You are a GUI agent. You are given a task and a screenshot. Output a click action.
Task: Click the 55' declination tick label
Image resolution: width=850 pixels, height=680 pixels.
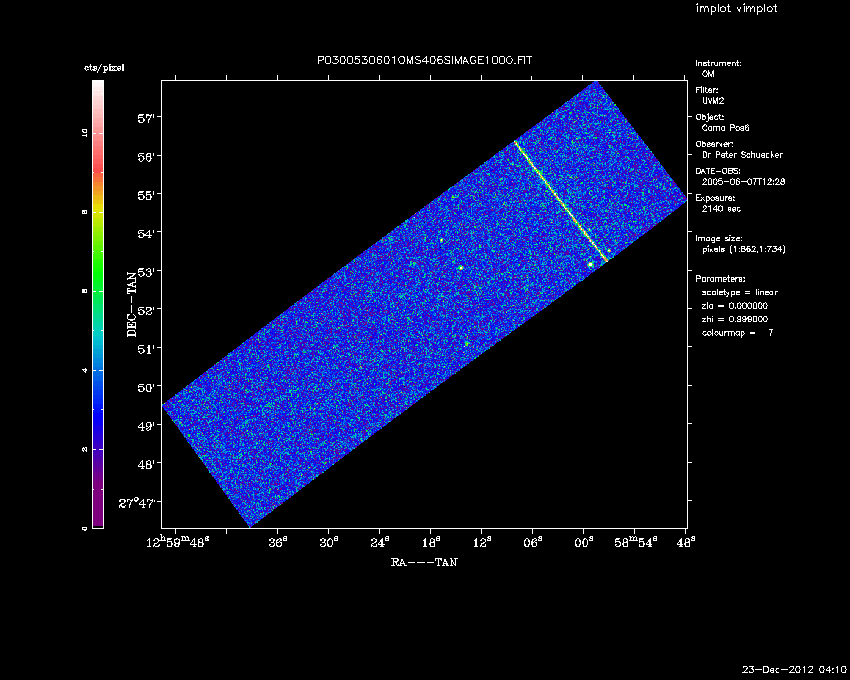pyautogui.click(x=146, y=195)
